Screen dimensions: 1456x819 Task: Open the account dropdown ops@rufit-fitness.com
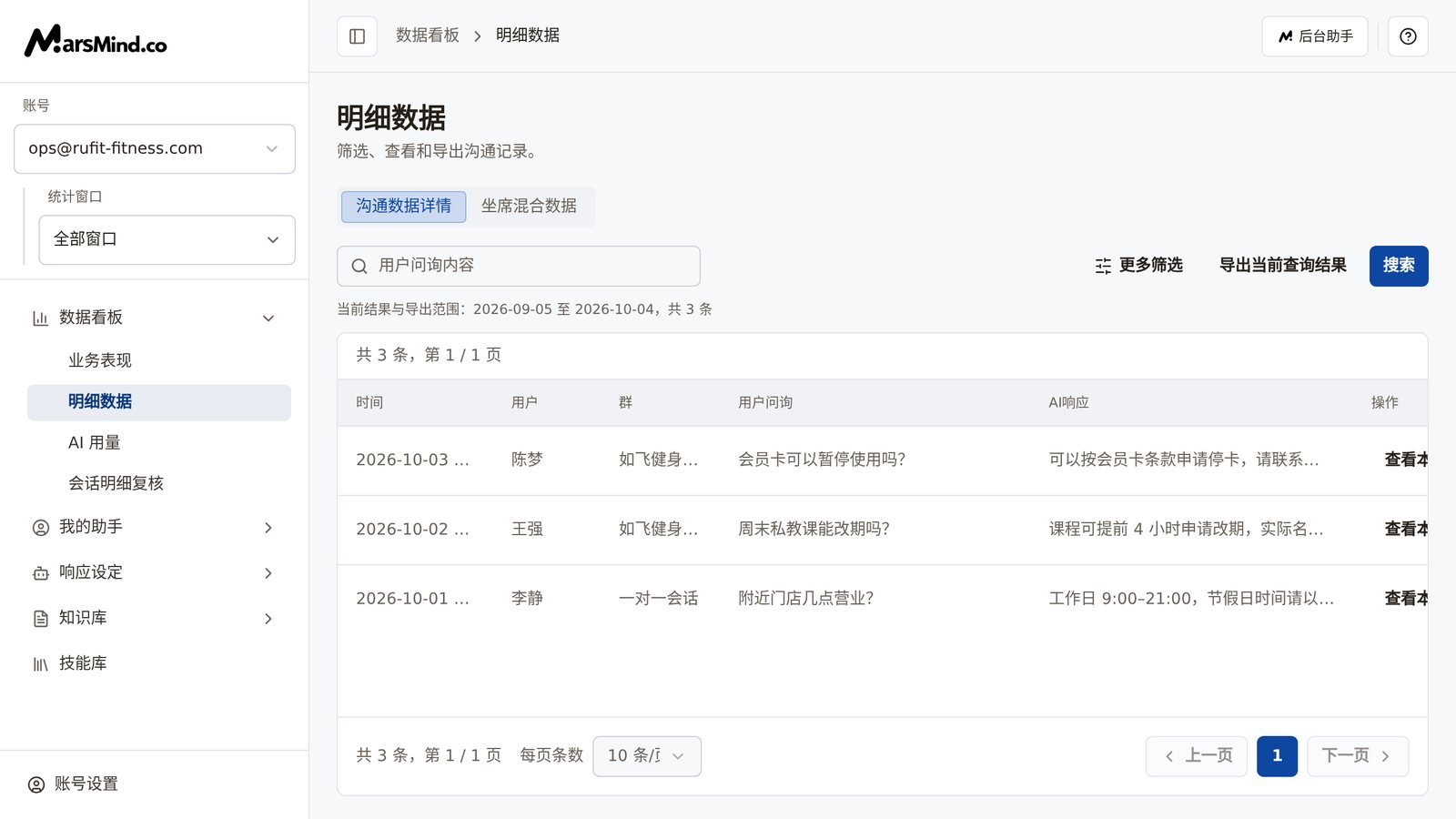point(155,149)
